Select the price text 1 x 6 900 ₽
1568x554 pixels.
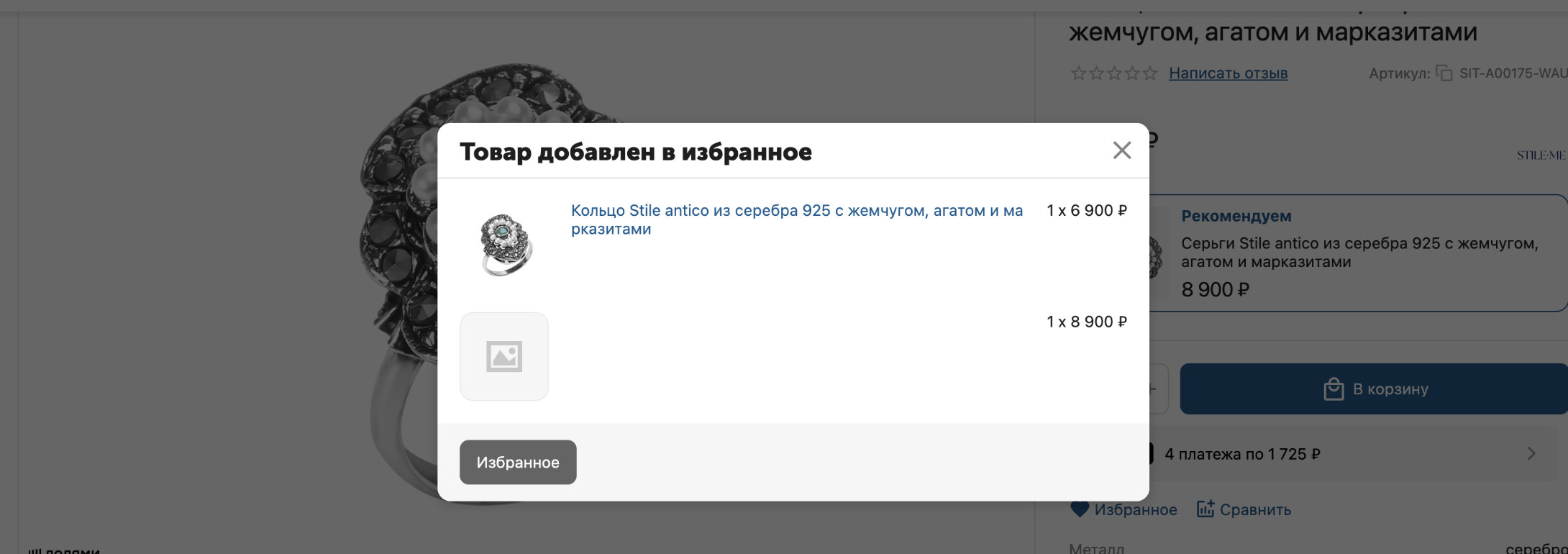[x=1086, y=210]
